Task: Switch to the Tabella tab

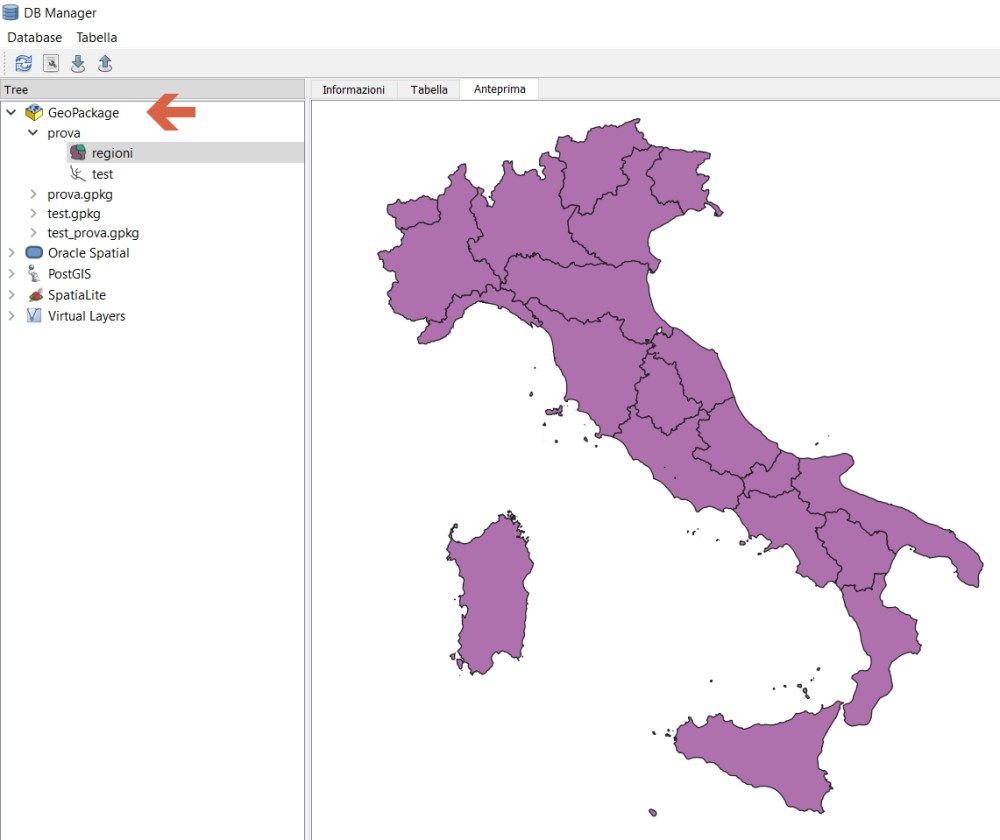Action: (x=428, y=89)
